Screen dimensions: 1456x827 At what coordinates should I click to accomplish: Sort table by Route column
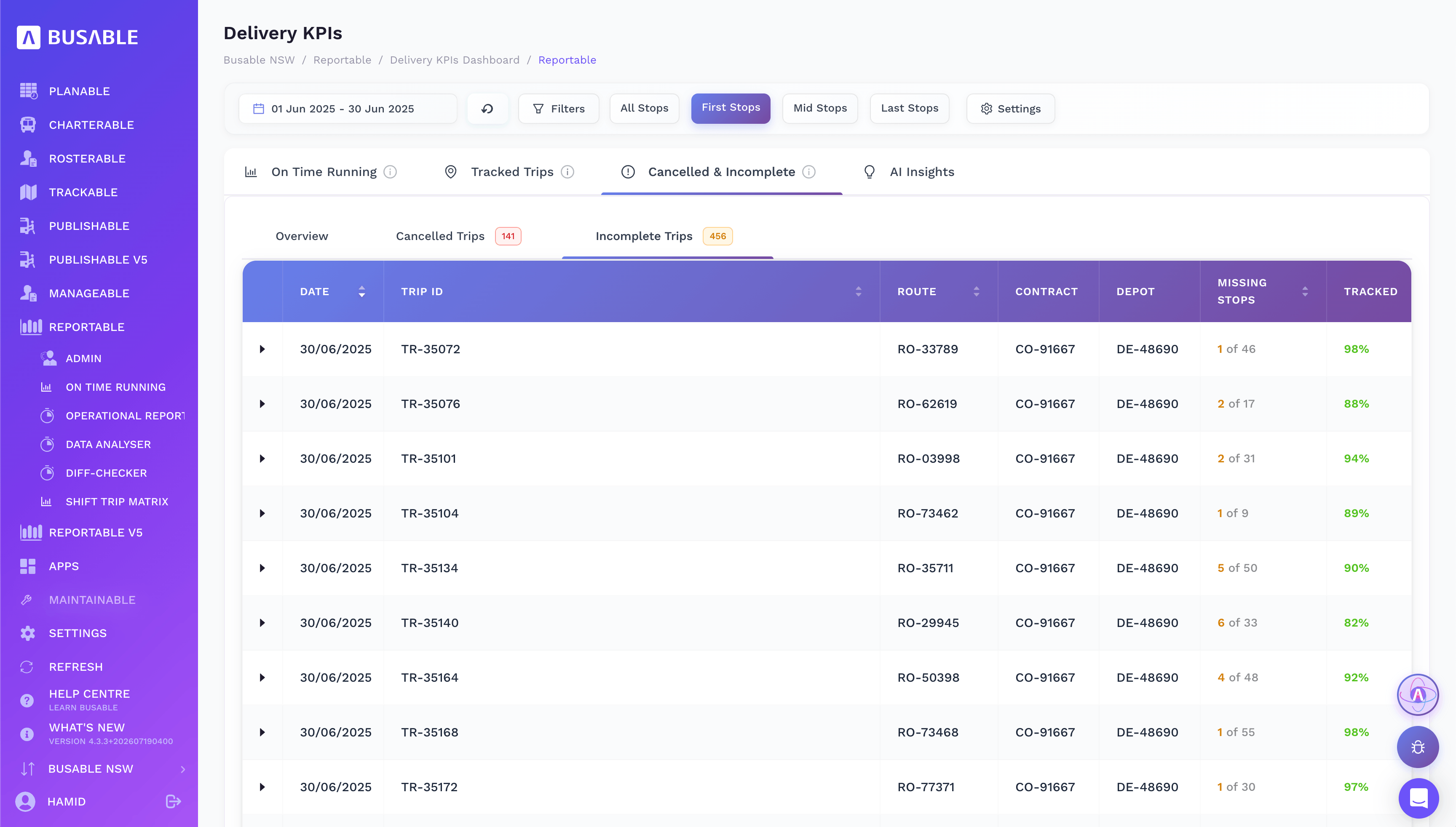[976, 291]
